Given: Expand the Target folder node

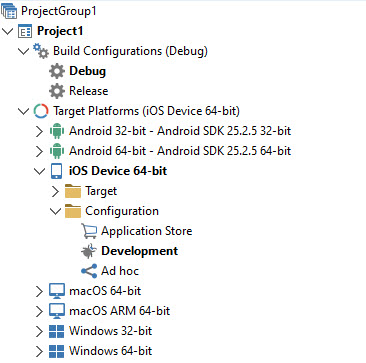Looking at the screenshot, I should (55, 191).
